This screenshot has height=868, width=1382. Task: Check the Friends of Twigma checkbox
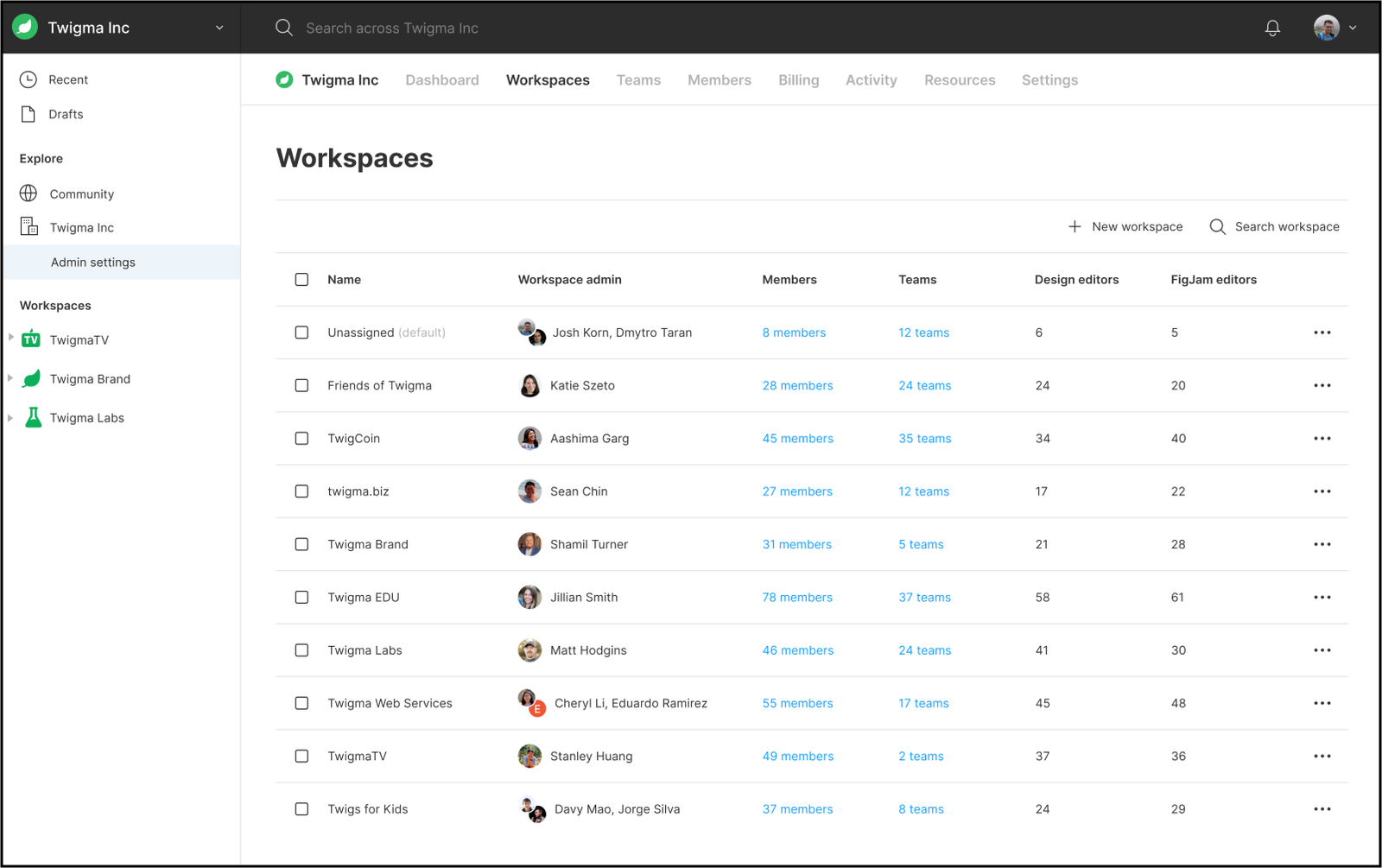pos(301,385)
